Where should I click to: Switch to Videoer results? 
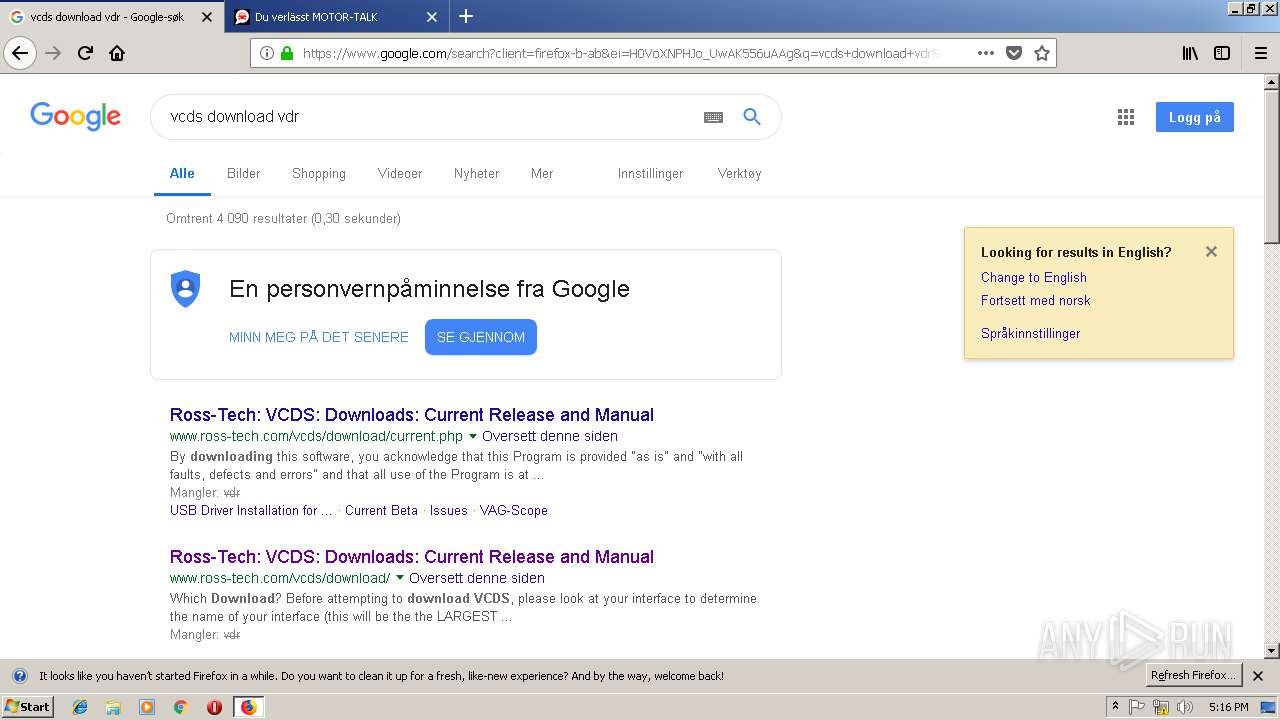400,174
